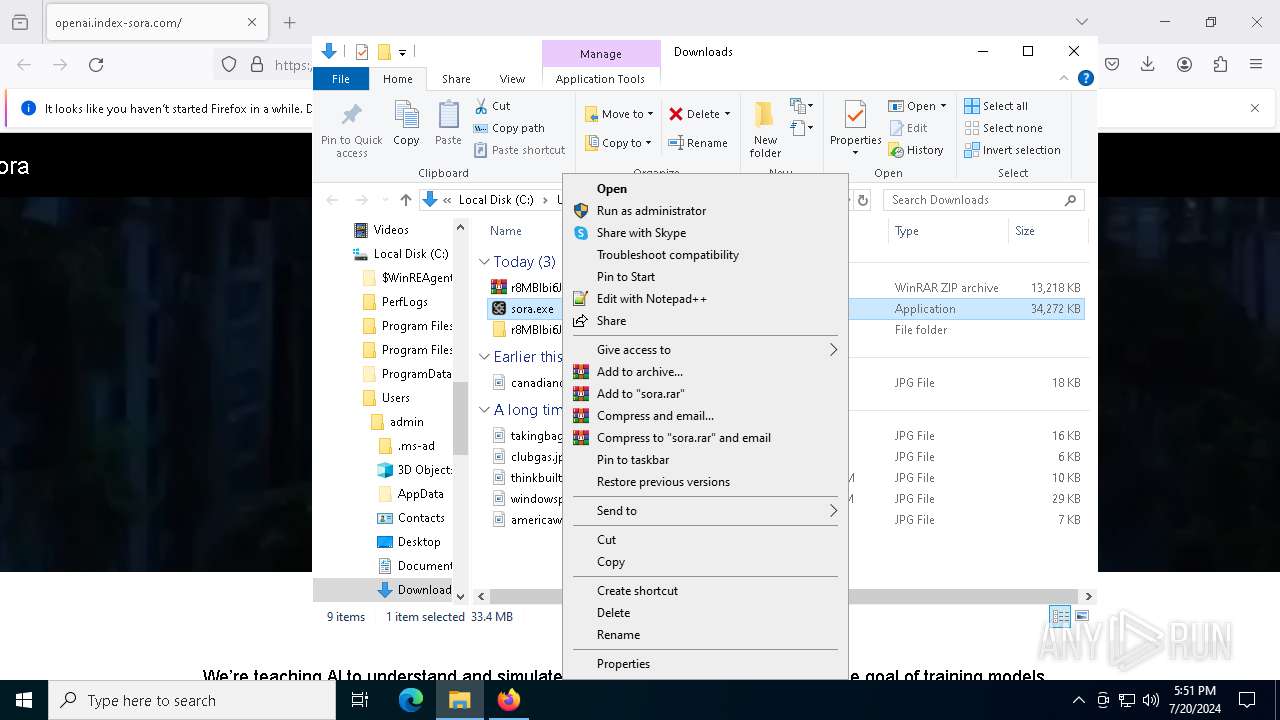1280x720 pixels.
Task: Click Invert selection in ribbon
Action: [1012, 150]
